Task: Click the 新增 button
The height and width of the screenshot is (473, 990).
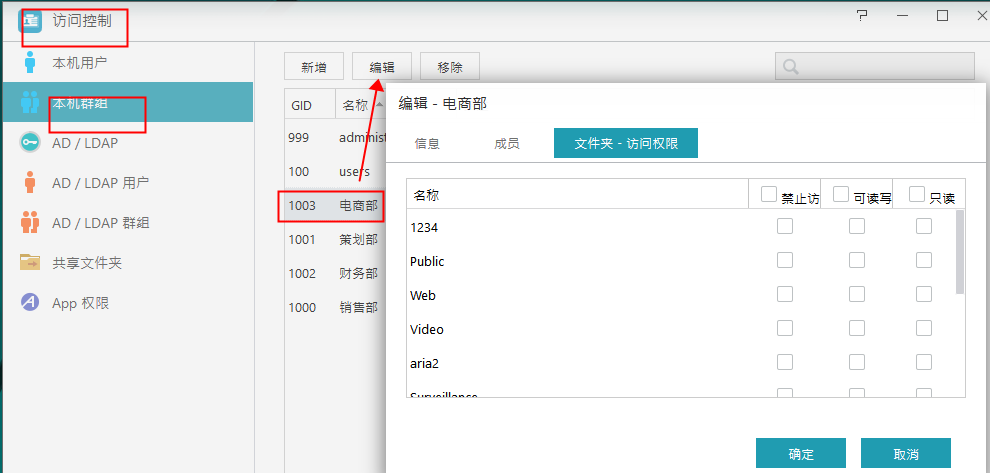Action: point(314,67)
